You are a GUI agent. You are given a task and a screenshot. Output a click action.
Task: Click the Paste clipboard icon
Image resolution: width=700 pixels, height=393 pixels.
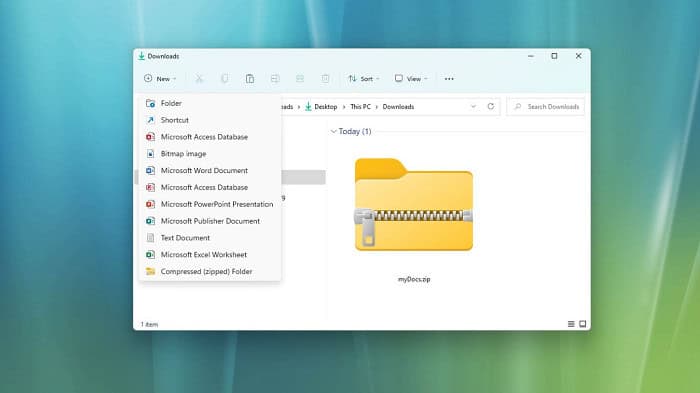tap(250, 79)
